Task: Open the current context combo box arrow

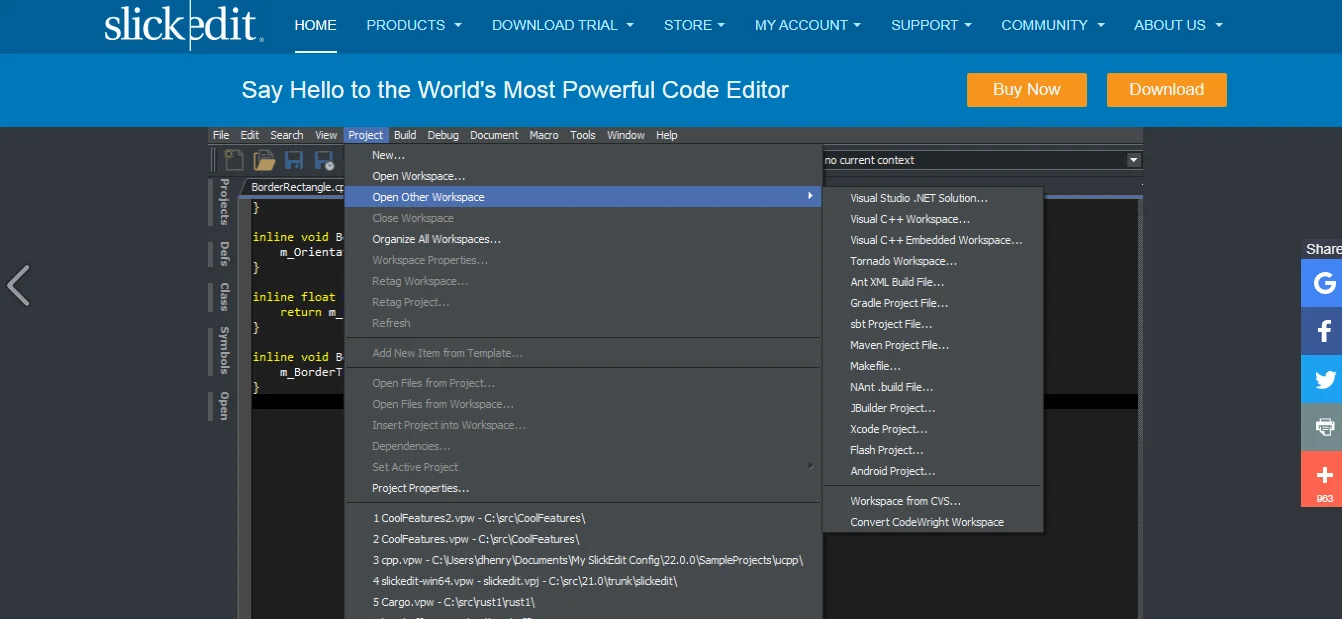Action: click(1133, 160)
